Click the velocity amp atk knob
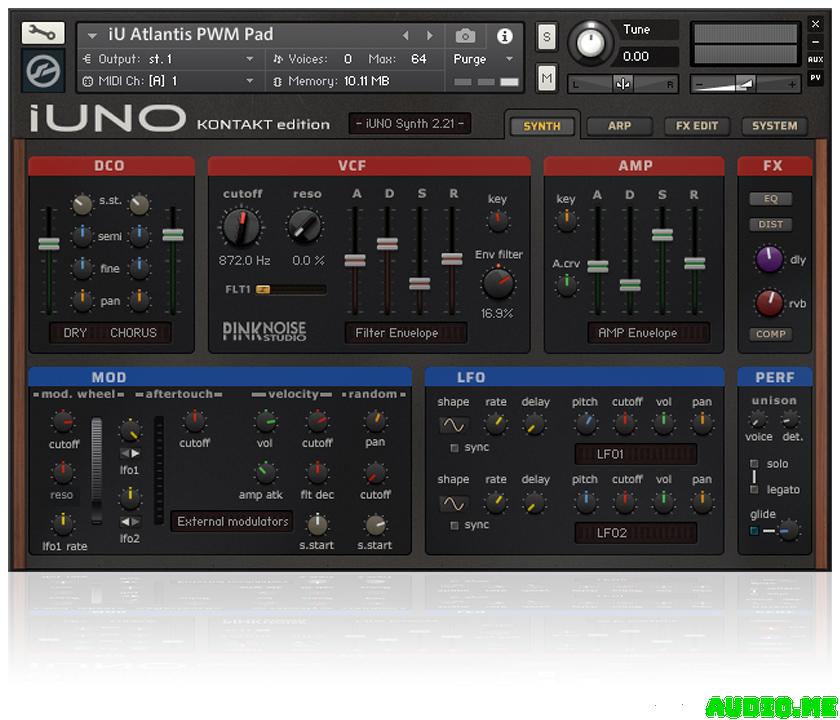Viewport: 840px width, 720px height. coord(265,472)
